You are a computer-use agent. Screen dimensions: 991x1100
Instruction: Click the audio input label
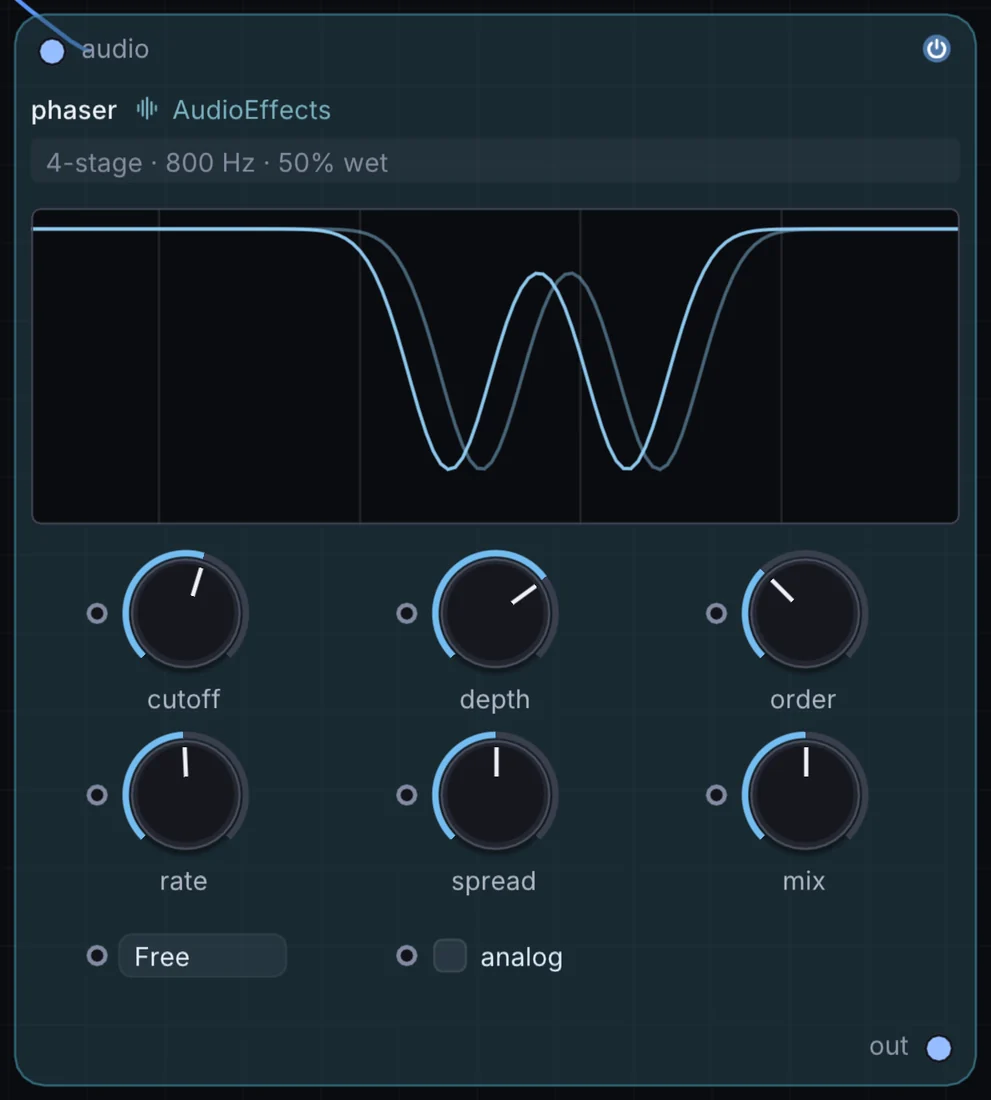coord(115,49)
